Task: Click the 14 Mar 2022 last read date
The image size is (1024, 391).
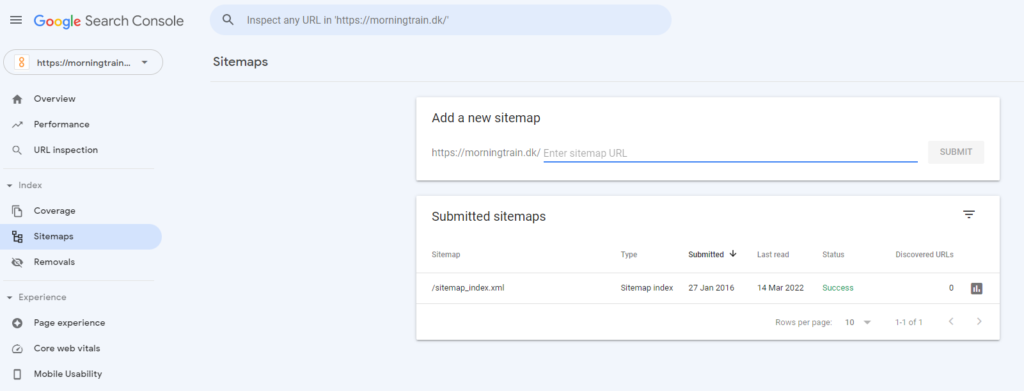Action: tap(780, 288)
